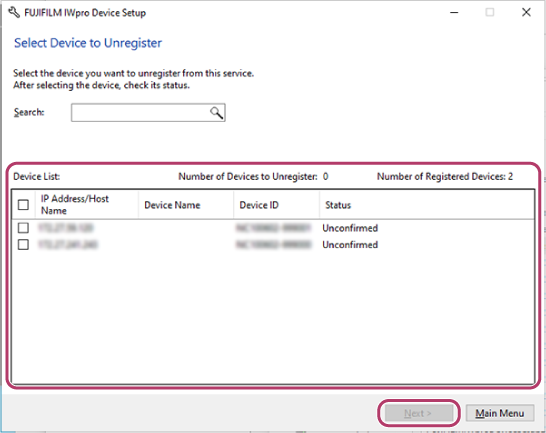Select the first device's Unconfirmed status cell
546x433 pixels.
click(x=350, y=228)
